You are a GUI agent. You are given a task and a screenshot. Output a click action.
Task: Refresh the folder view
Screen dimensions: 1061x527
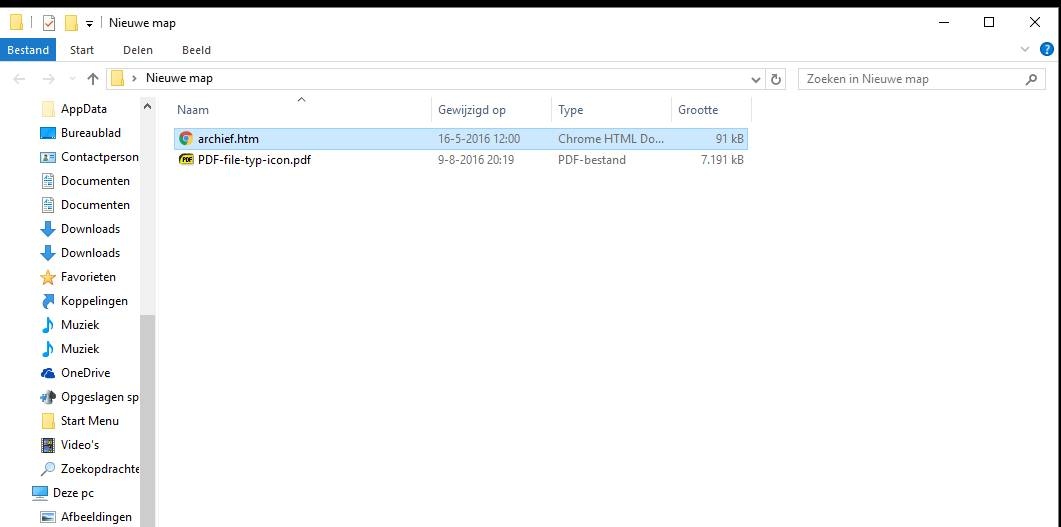(x=776, y=79)
